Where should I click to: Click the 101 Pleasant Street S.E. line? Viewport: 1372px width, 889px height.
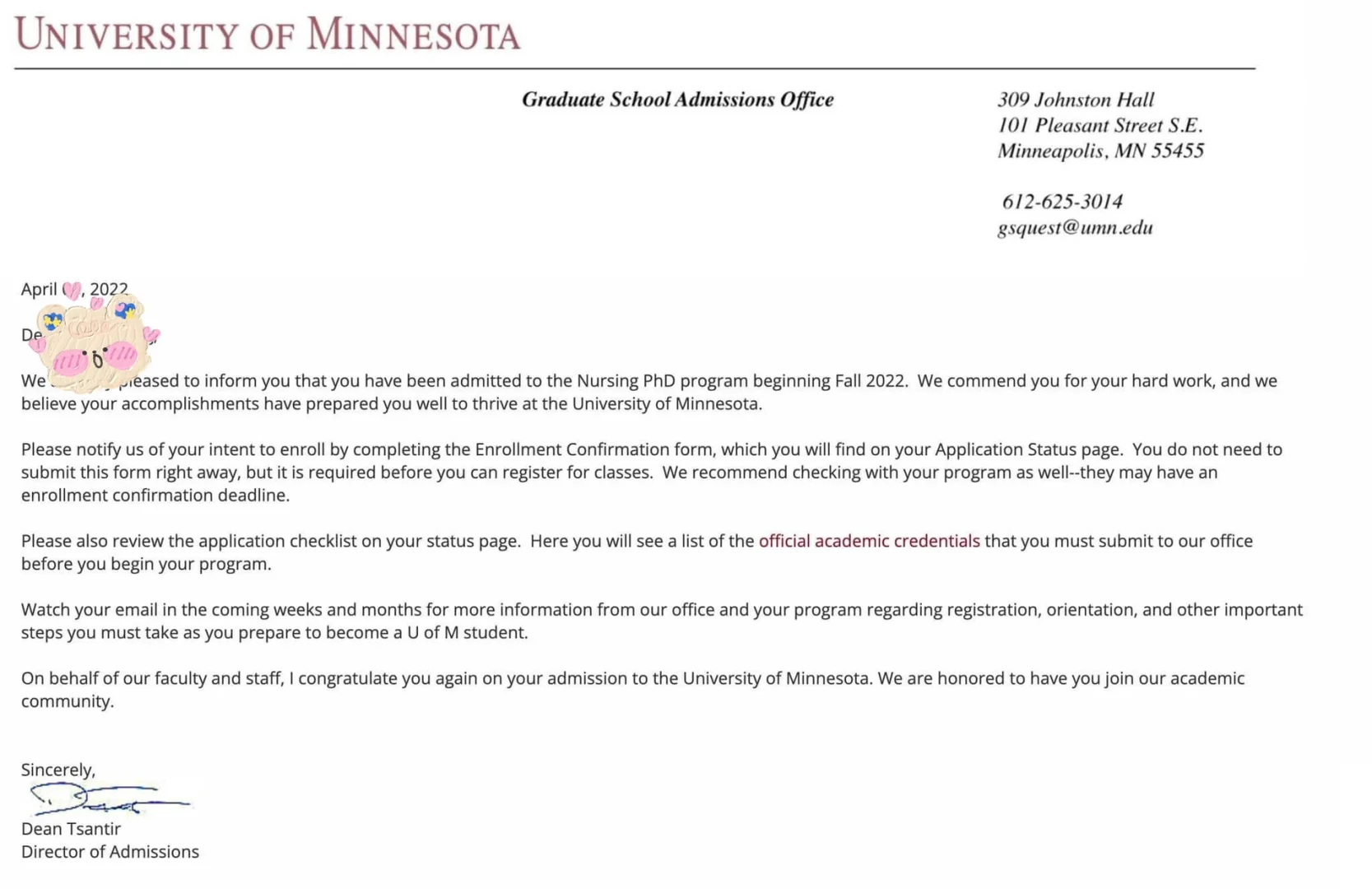pos(1100,125)
